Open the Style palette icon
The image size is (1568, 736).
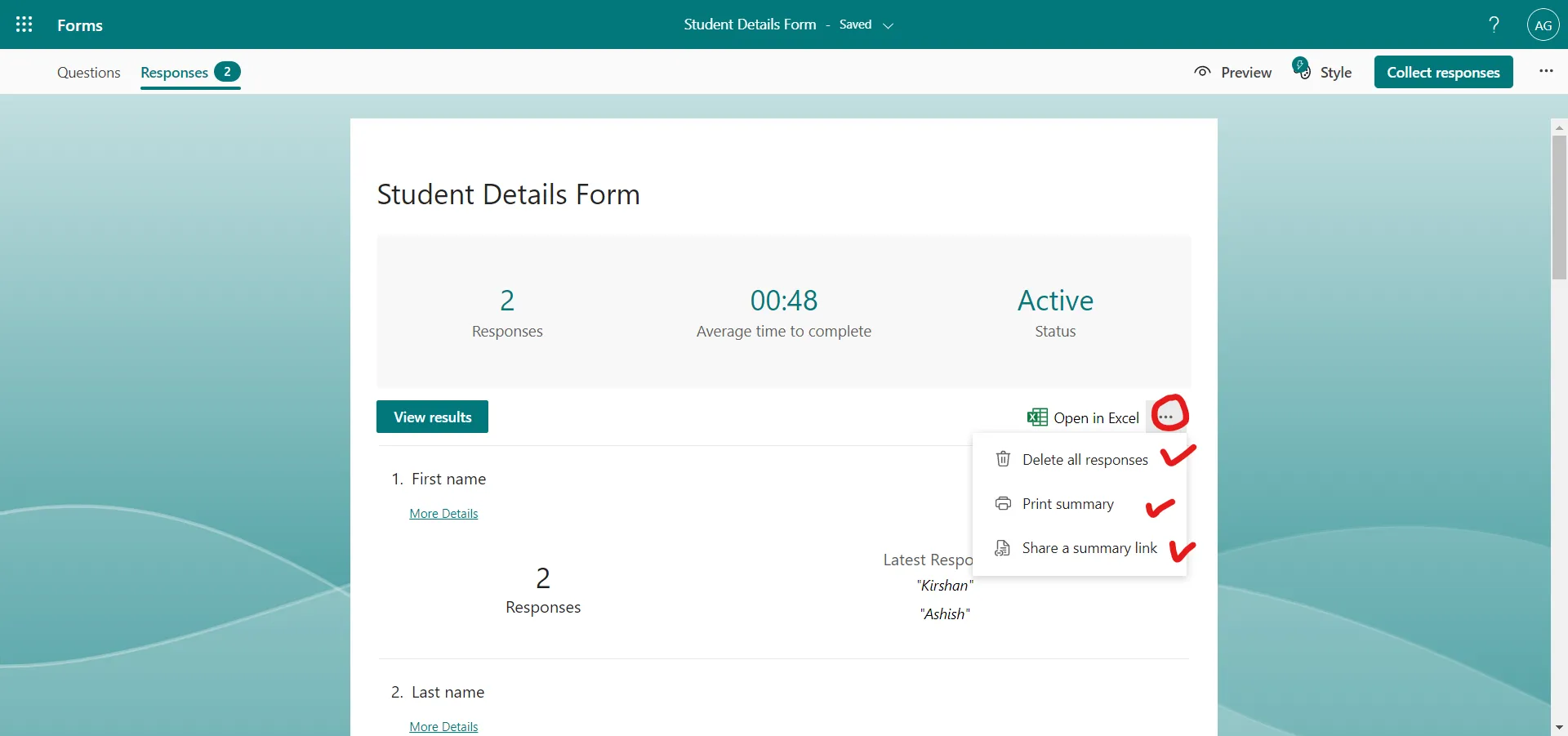tap(1302, 68)
